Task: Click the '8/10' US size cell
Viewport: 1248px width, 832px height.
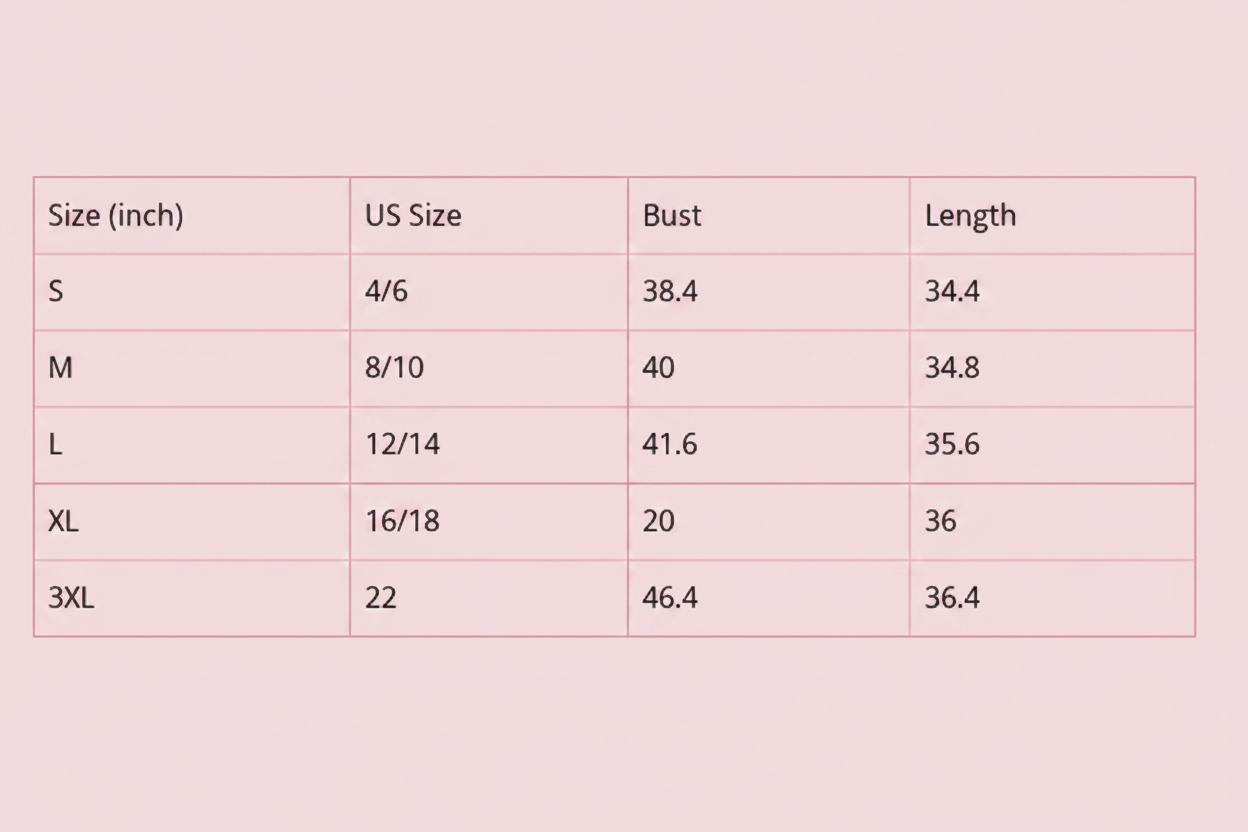Action: [x=489, y=369]
